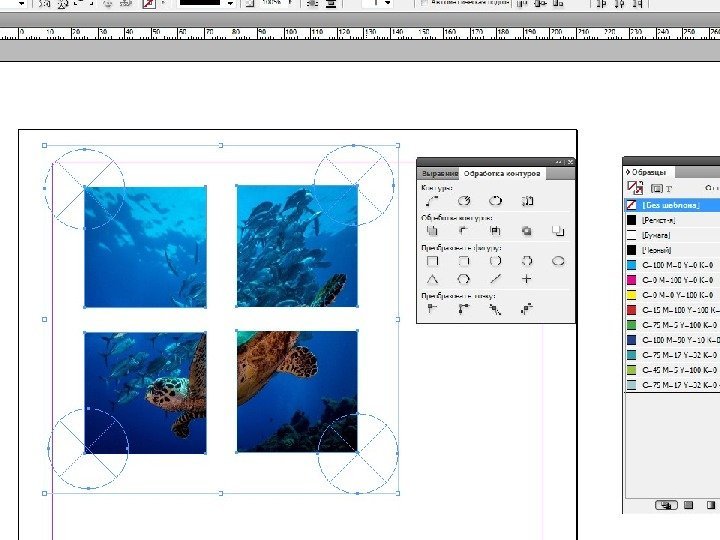Convert shape to triangle

coord(432,279)
